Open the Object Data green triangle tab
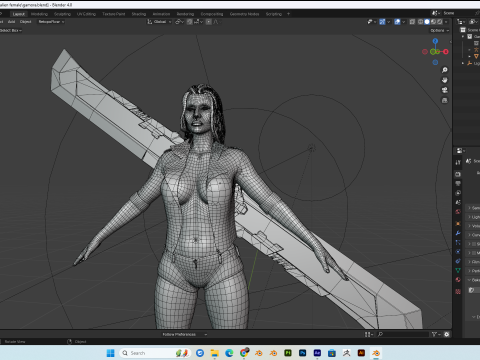Viewport: 480px width, 360px height. (458, 270)
